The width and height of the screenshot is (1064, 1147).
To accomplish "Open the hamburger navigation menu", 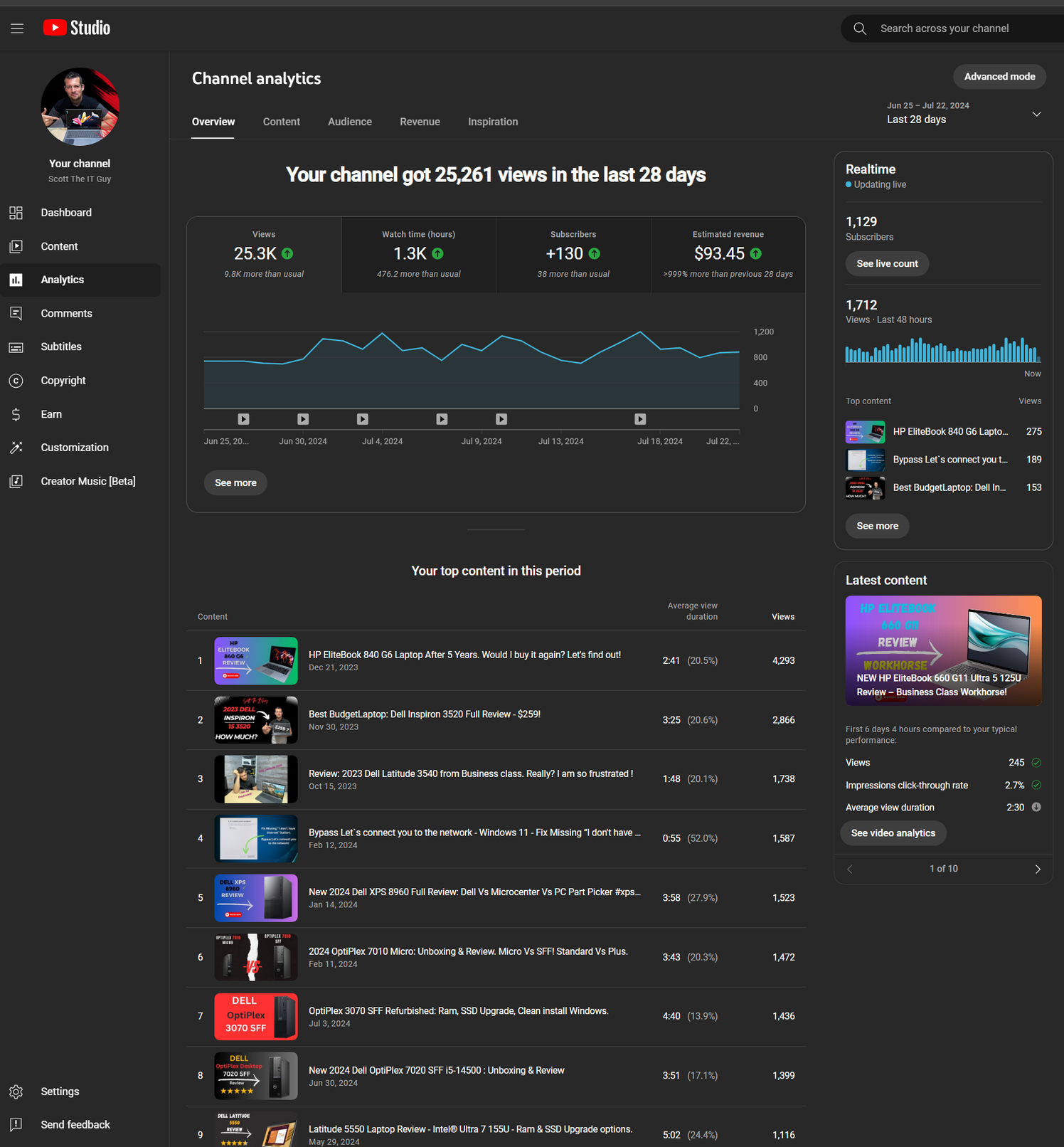I will click(x=17, y=28).
